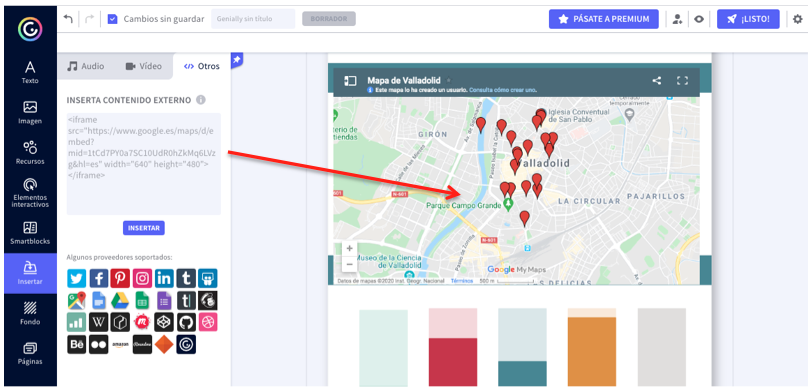Switch to the Audio tab
808x390 pixels.
coord(86,66)
